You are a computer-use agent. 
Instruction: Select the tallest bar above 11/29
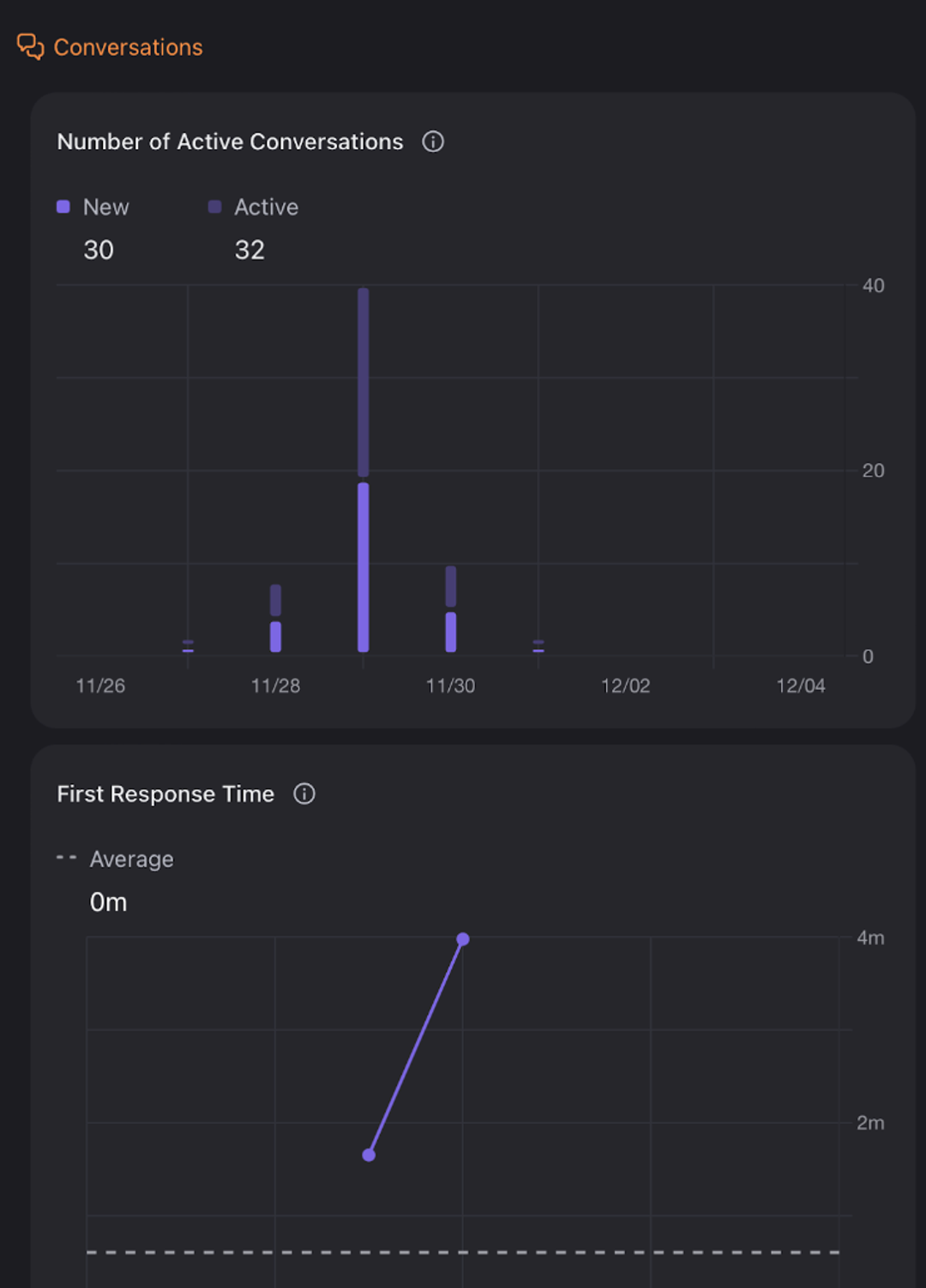(x=363, y=471)
